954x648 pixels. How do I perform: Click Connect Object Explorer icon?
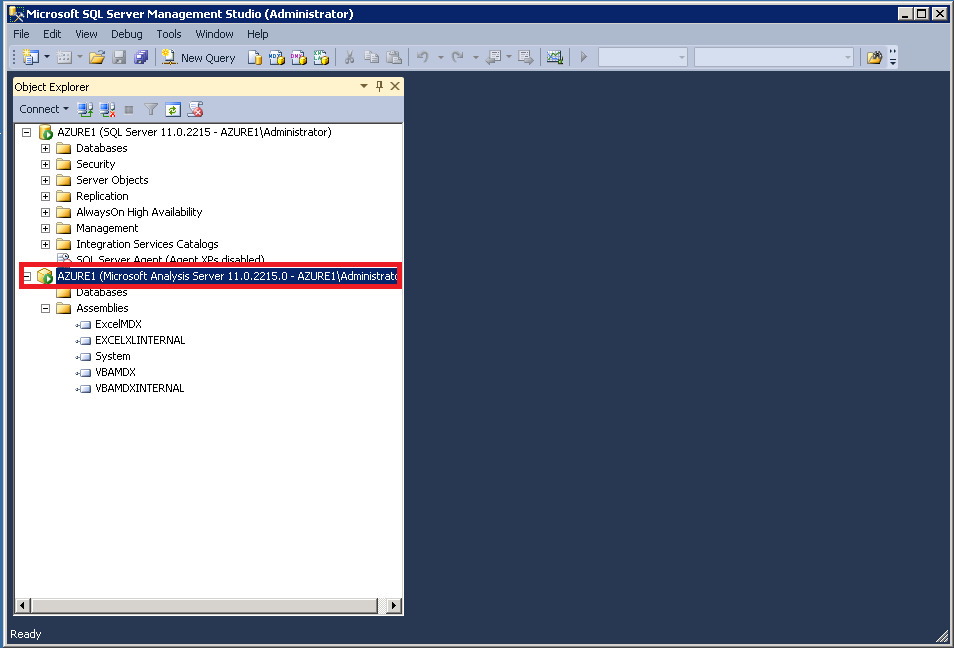(85, 110)
